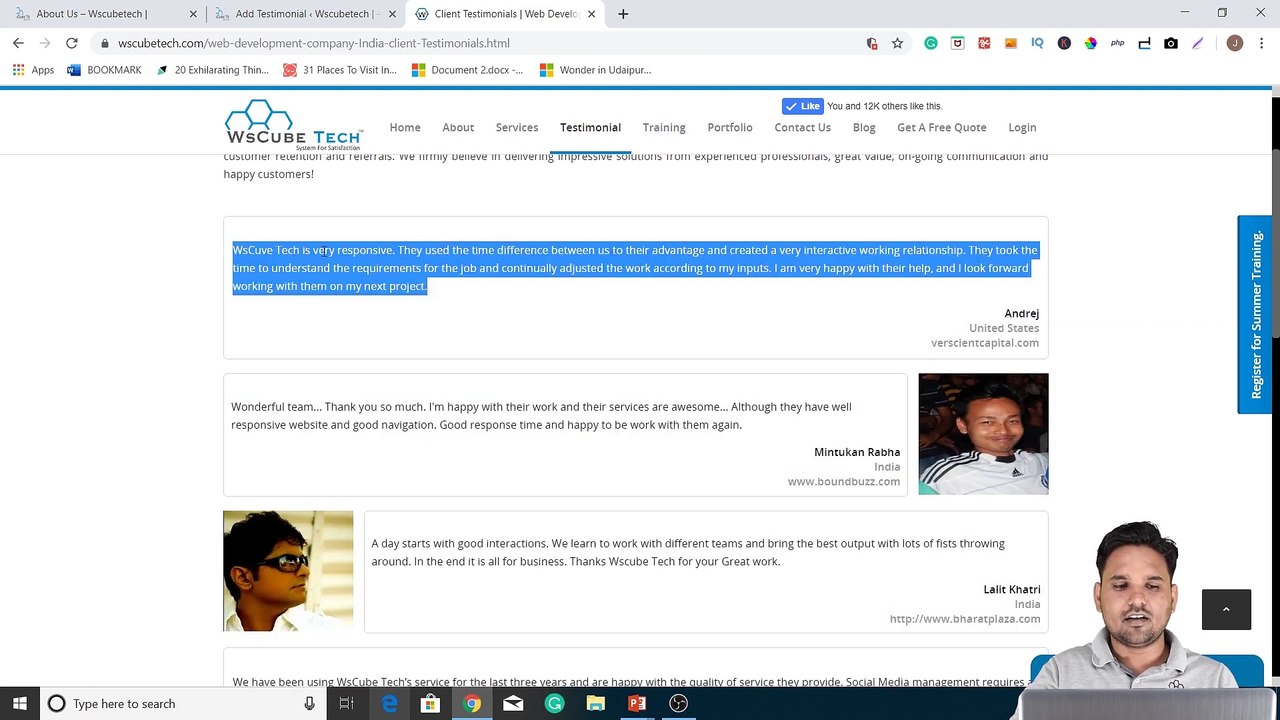Open Task View from the taskbar
Image resolution: width=1280 pixels, height=720 pixels.
tap(346, 704)
